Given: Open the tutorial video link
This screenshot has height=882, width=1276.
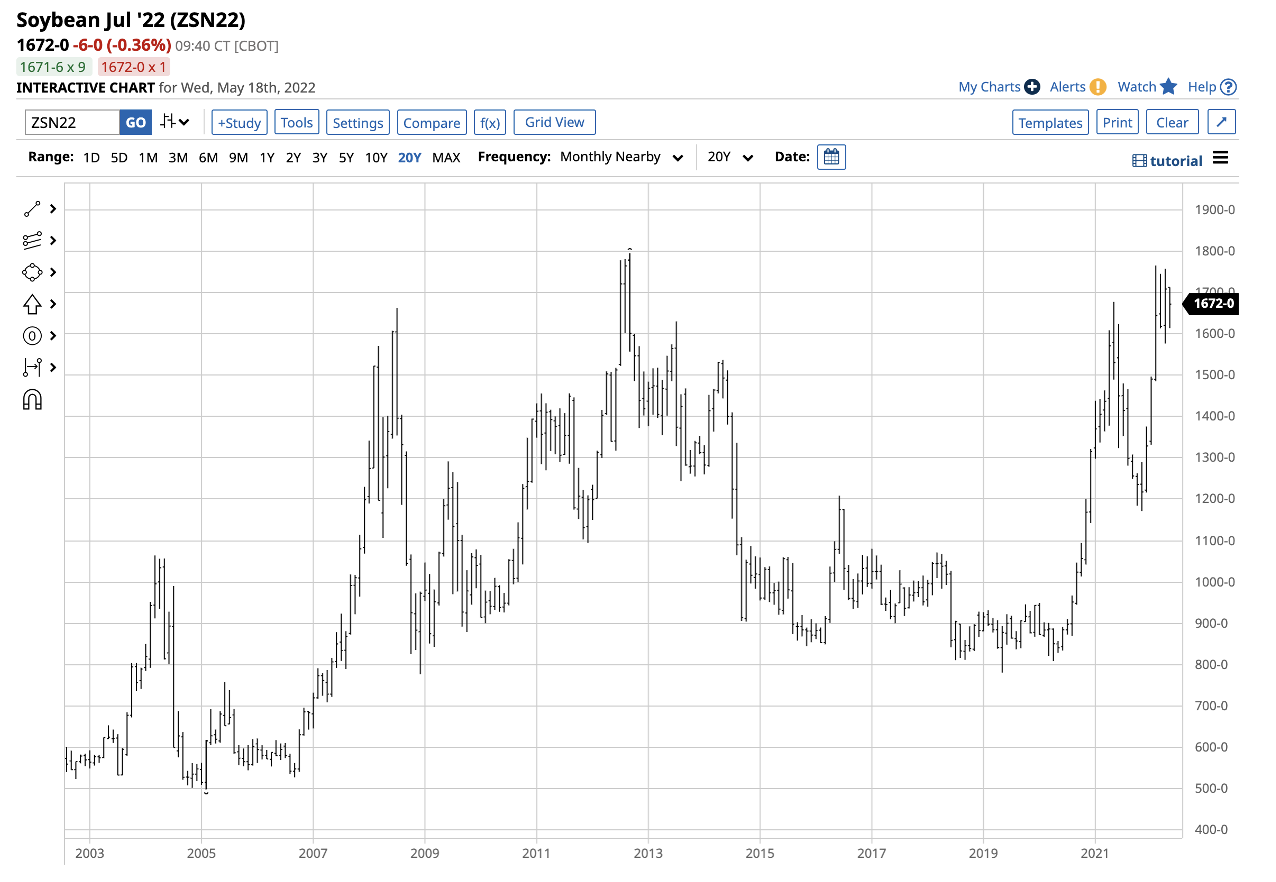Looking at the screenshot, I should click(1167, 161).
